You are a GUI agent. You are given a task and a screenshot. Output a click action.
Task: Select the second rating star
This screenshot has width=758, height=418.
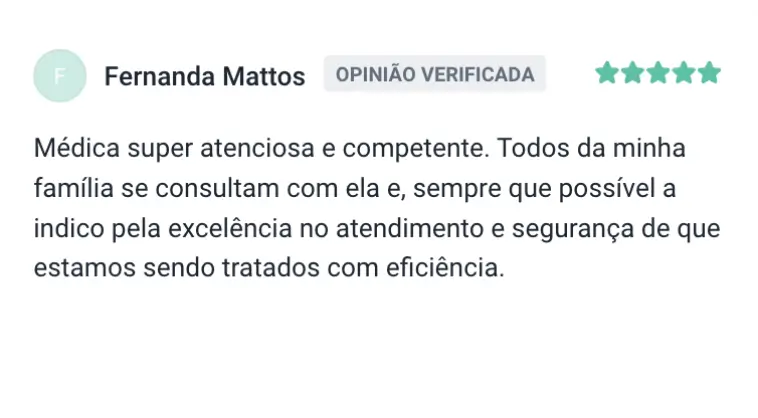tap(632, 73)
